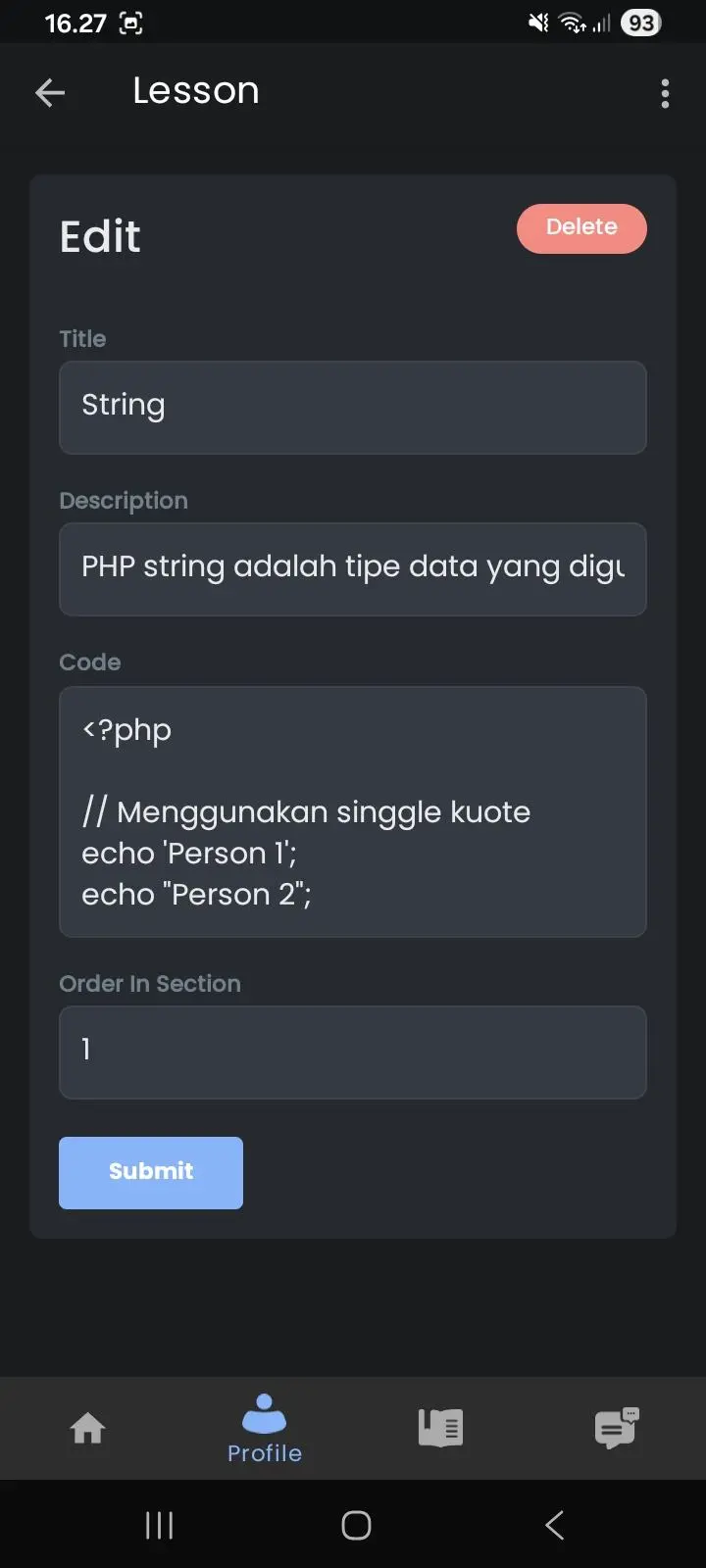This screenshot has width=706, height=1568.
Task: Place cursor on echo "Person 2" line
Action: click(196, 895)
